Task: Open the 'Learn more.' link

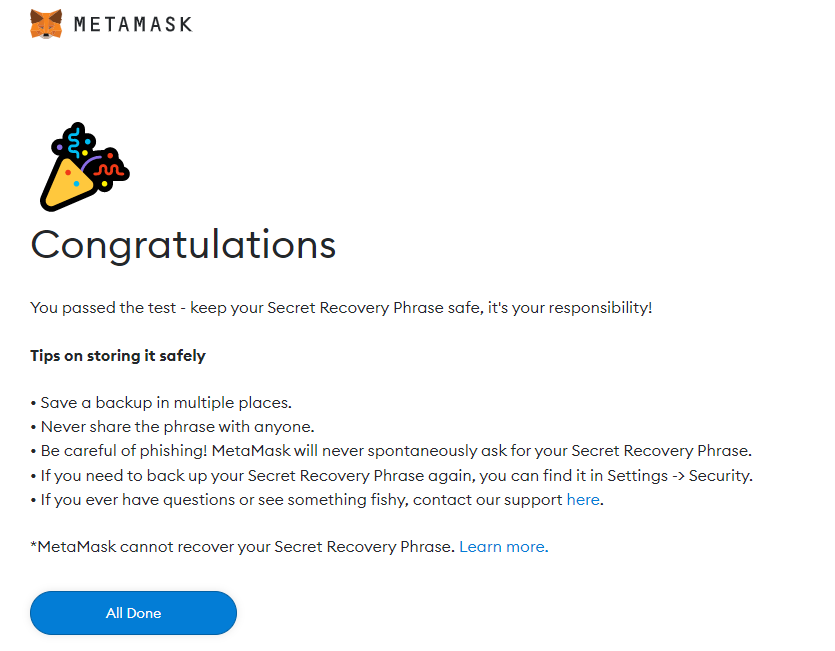Action: (503, 547)
